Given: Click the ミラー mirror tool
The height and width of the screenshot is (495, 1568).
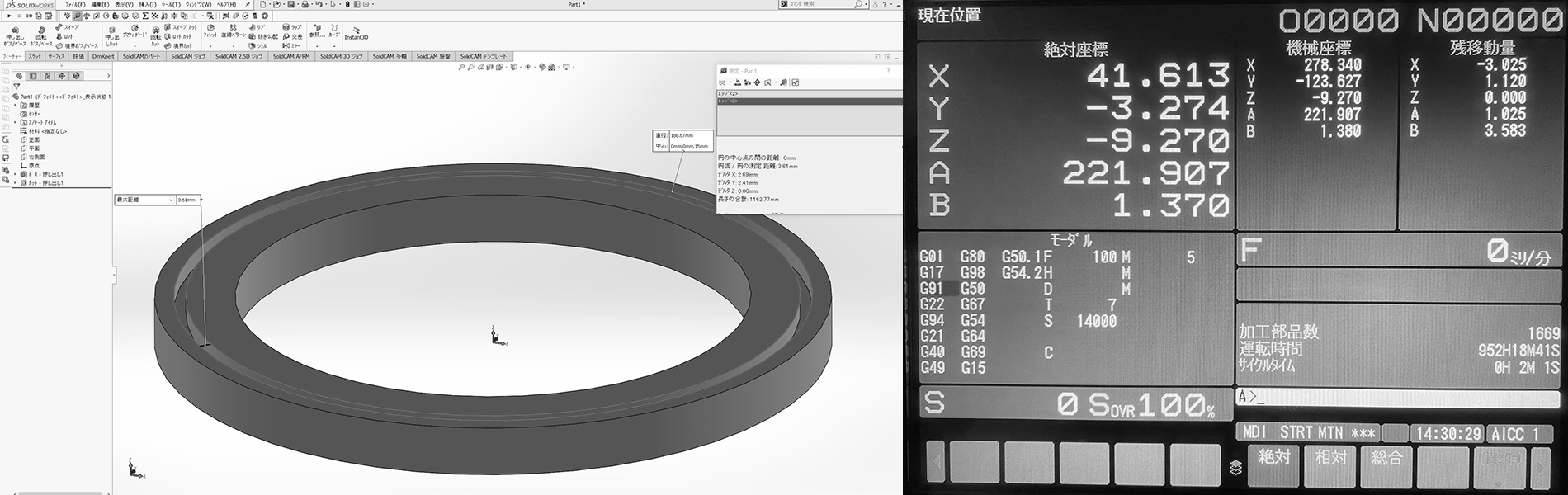Looking at the screenshot, I should 292,46.
